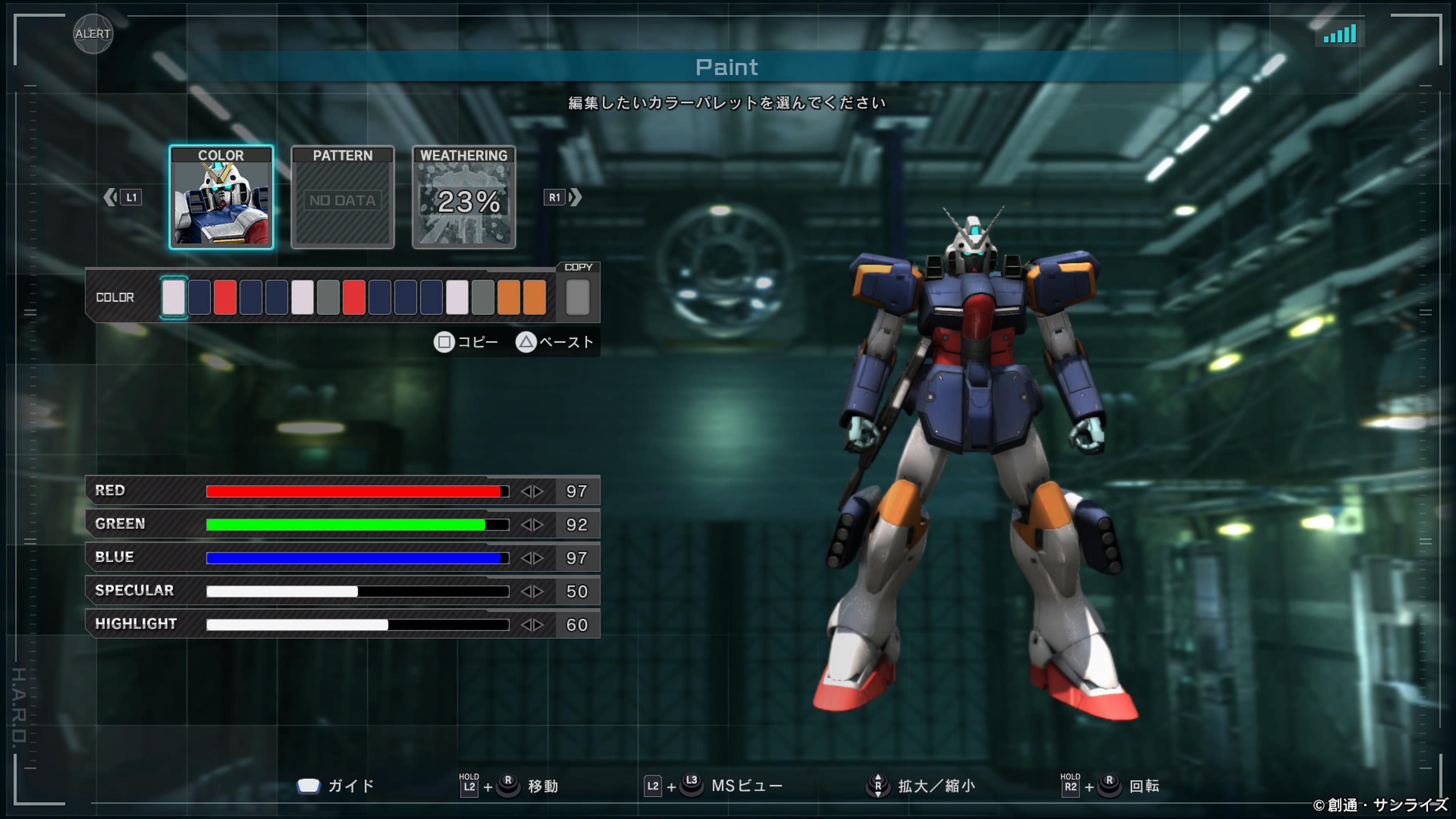The width and height of the screenshot is (1456, 819).
Task: Select the COLOR tab thumbnail
Action: click(x=221, y=197)
